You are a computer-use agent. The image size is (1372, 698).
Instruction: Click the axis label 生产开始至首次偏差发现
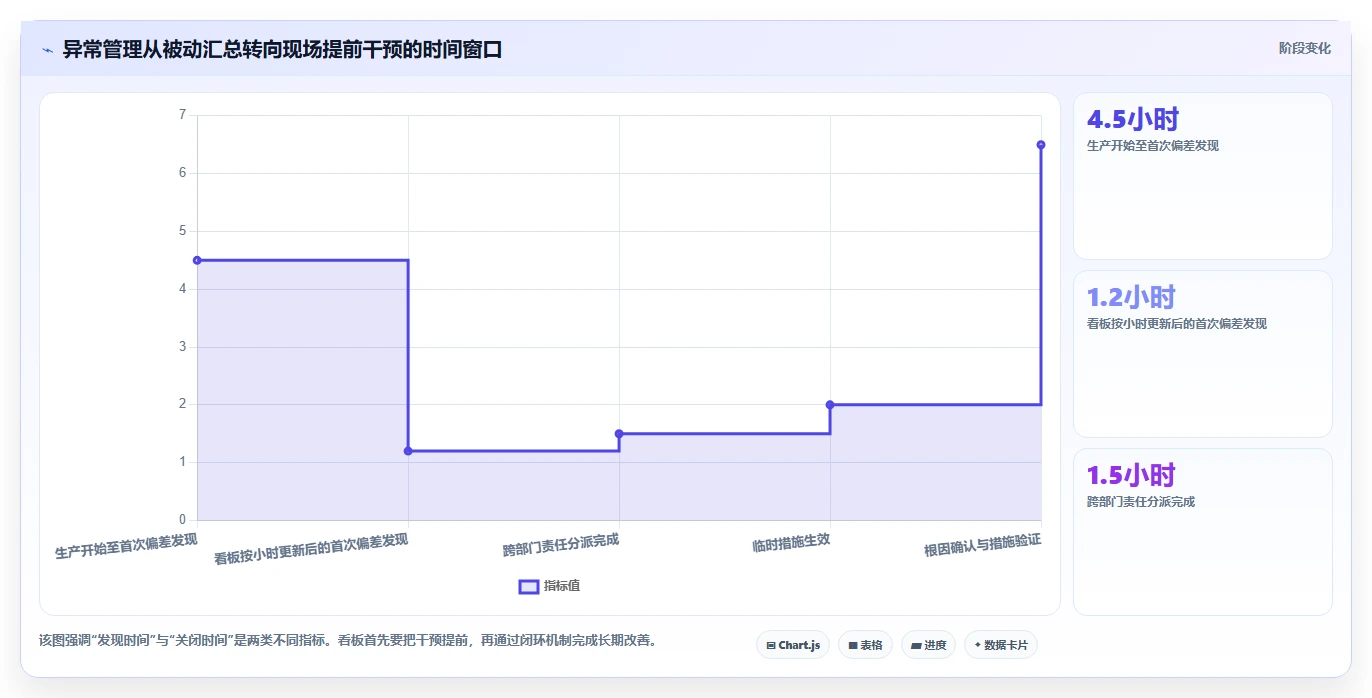[x=126, y=547]
